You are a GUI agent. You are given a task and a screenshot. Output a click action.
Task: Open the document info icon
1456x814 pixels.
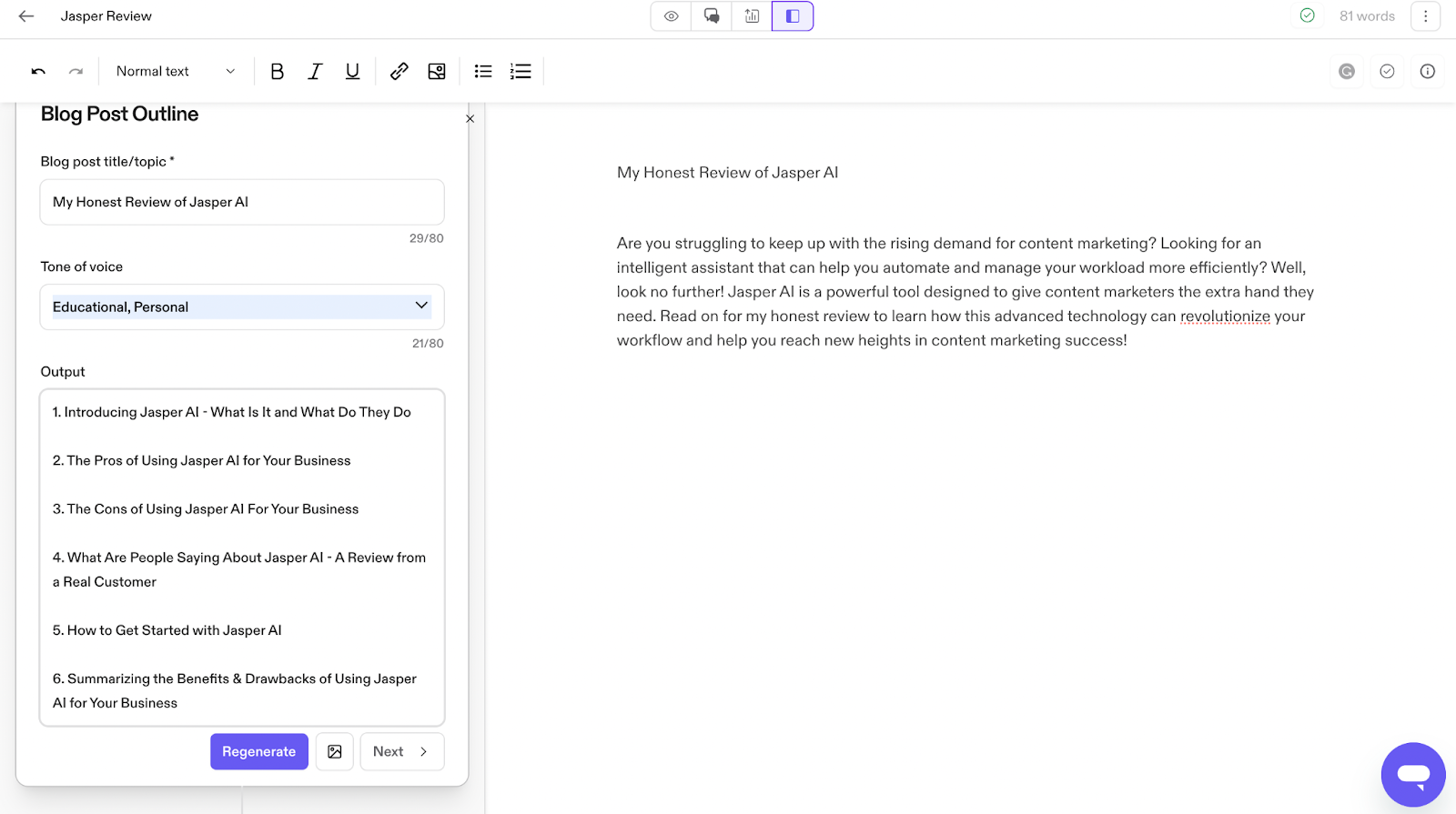(x=1427, y=71)
